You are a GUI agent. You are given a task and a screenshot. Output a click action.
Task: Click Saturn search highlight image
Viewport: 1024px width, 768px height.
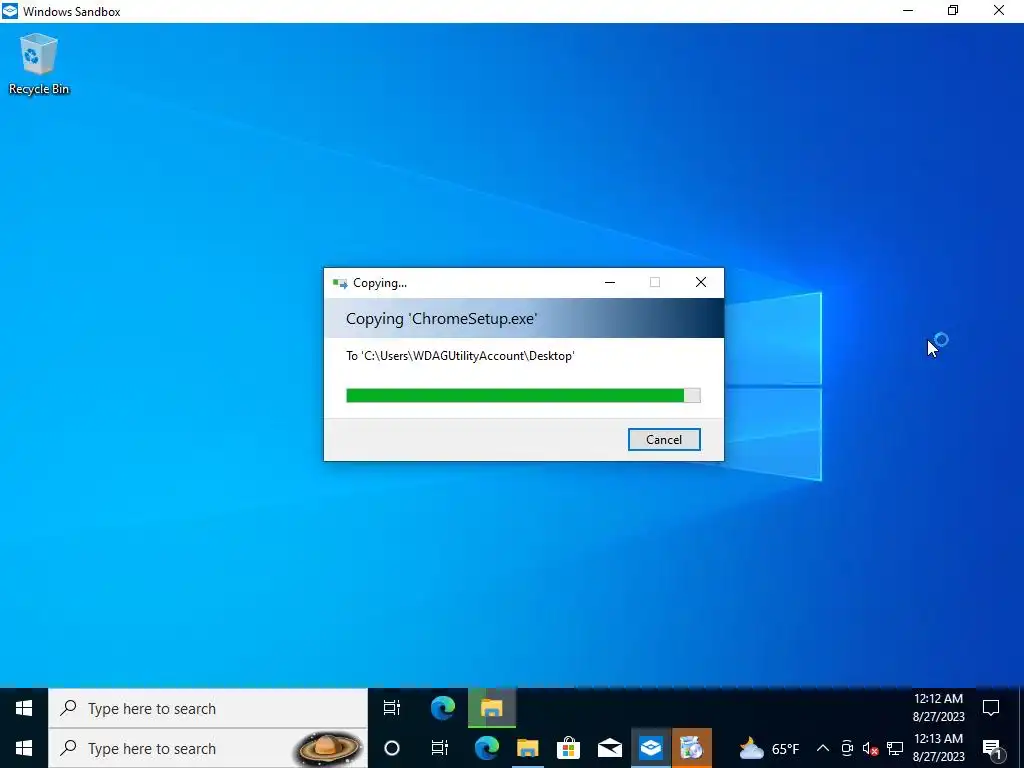[328, 748]
